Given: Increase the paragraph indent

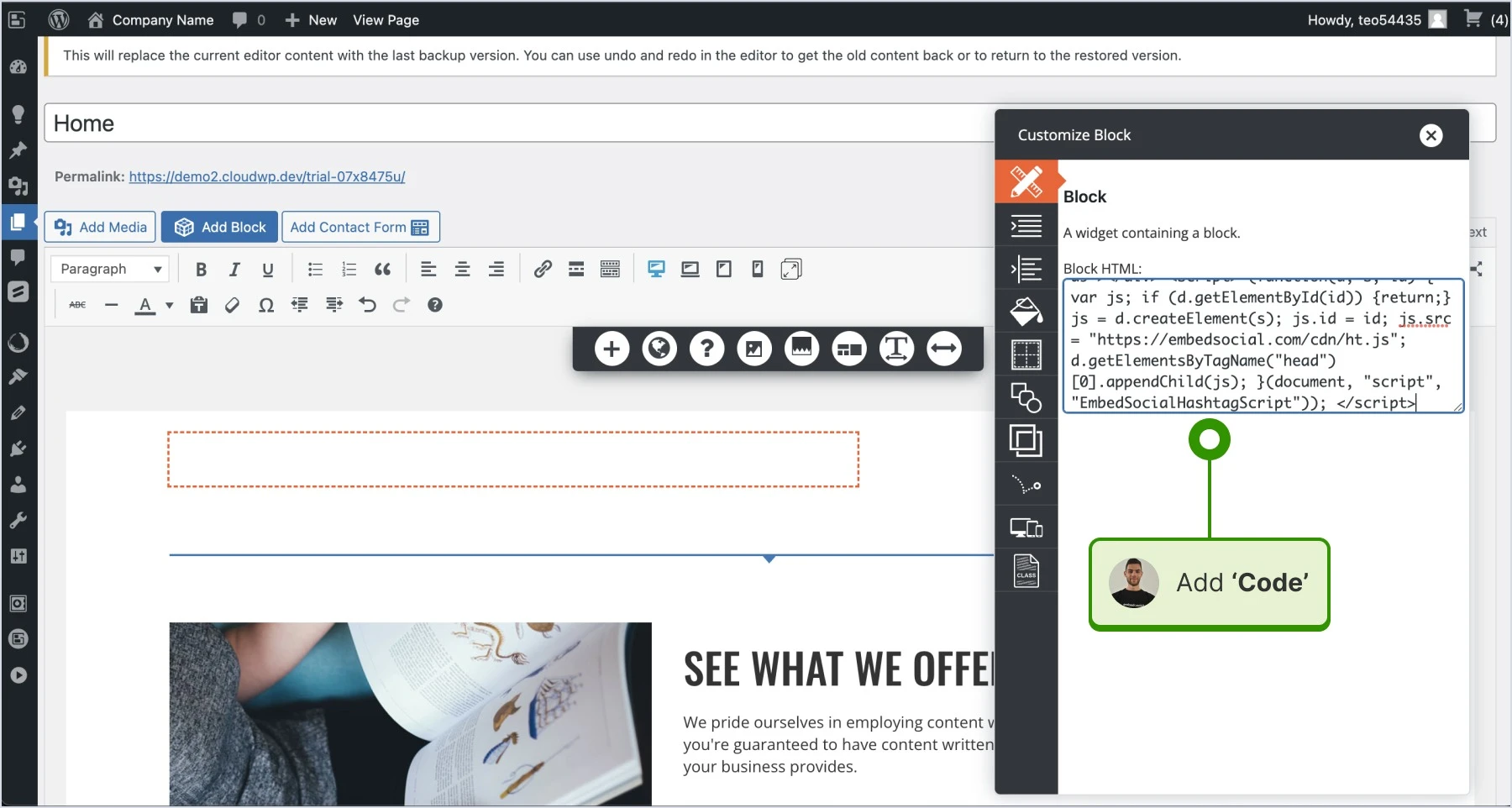Looking at the screenshot, I should (x=334, y=305).
